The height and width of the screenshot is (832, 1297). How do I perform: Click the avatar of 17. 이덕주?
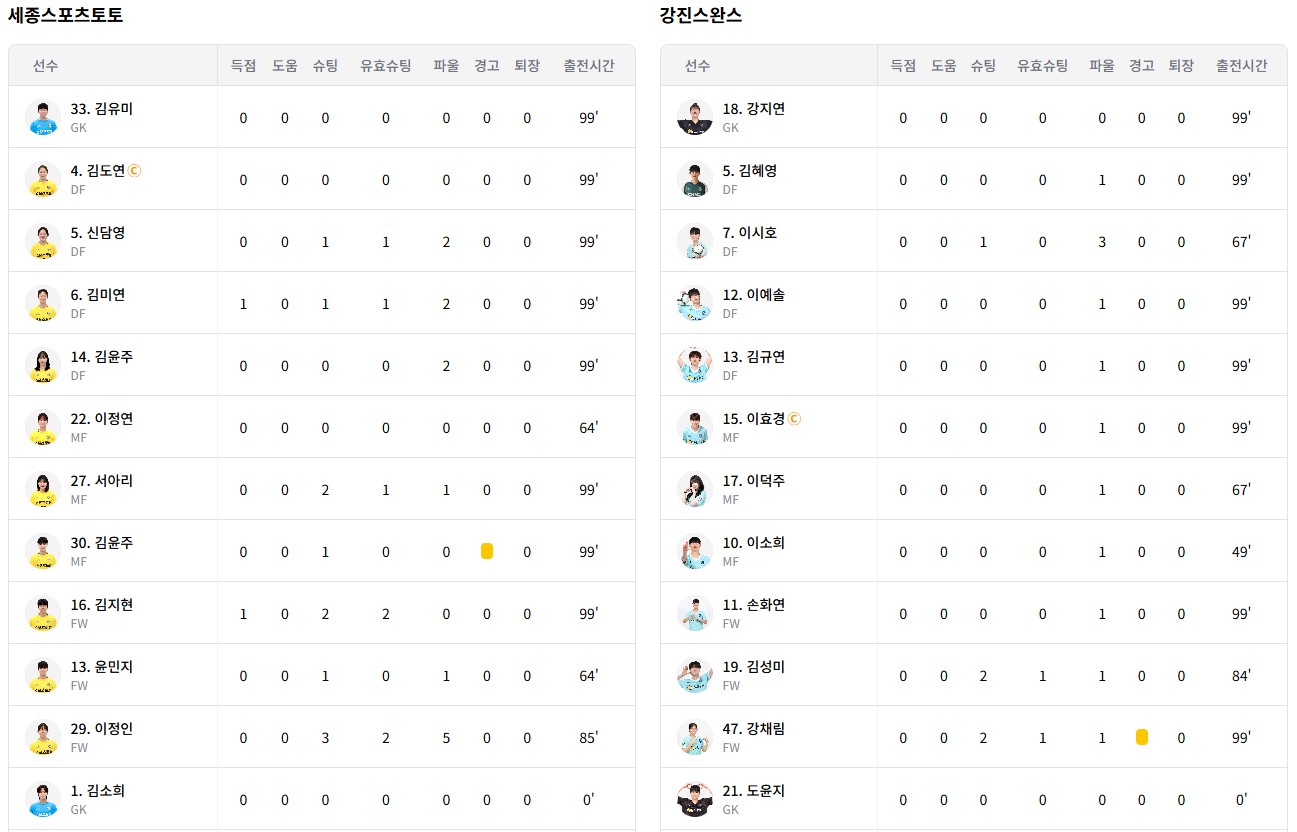coord(695,490)
